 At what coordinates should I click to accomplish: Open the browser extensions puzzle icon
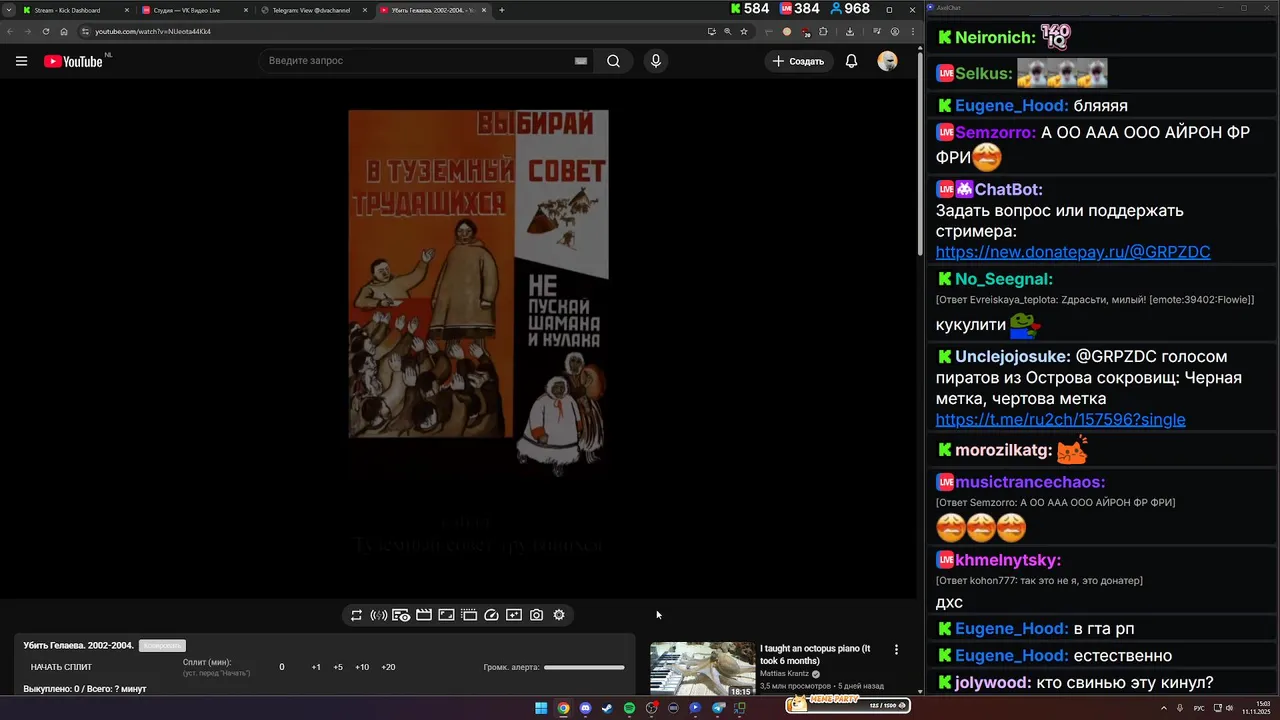coord(822,31)
